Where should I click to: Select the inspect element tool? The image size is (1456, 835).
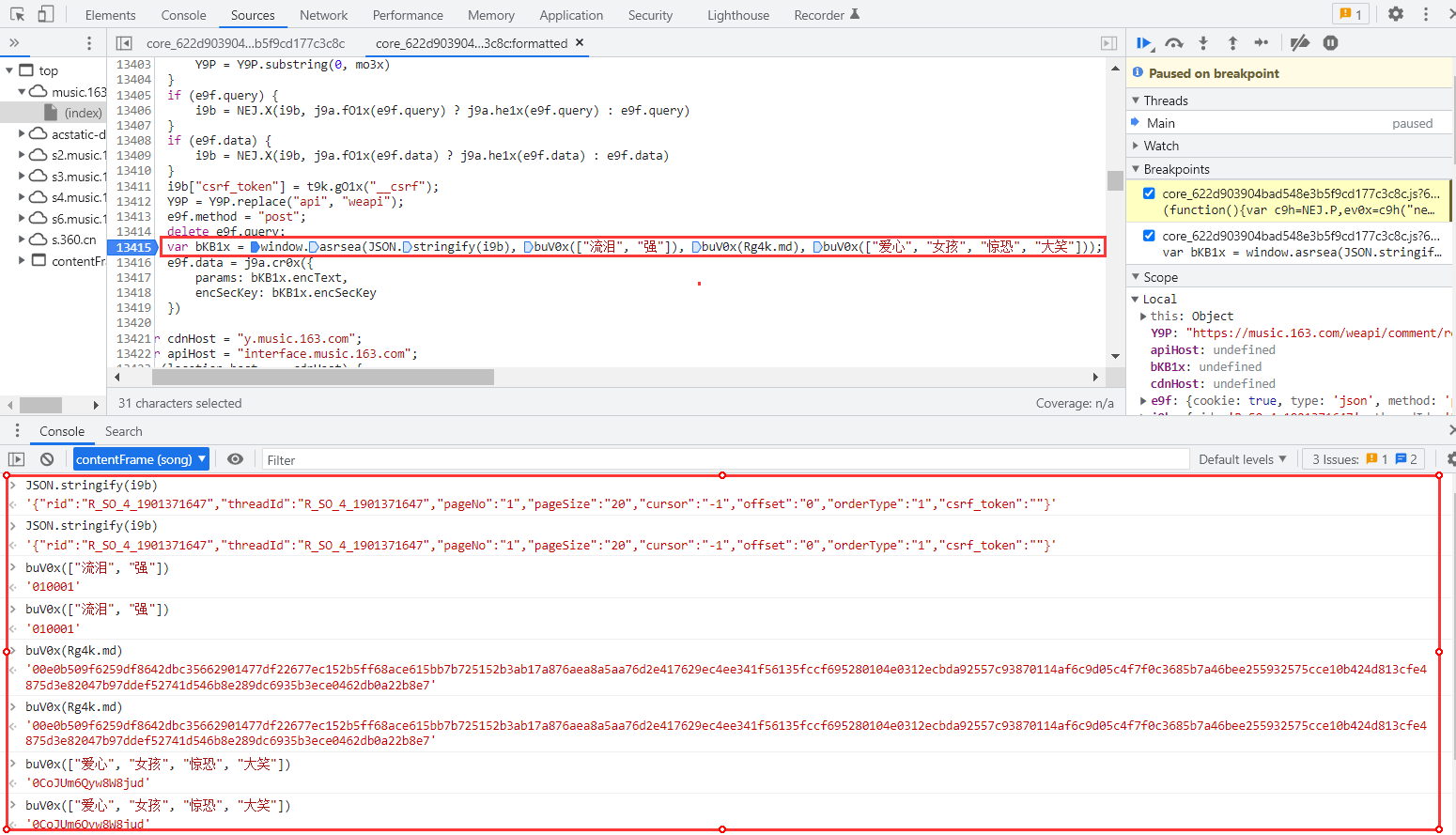tap(17, 14)
